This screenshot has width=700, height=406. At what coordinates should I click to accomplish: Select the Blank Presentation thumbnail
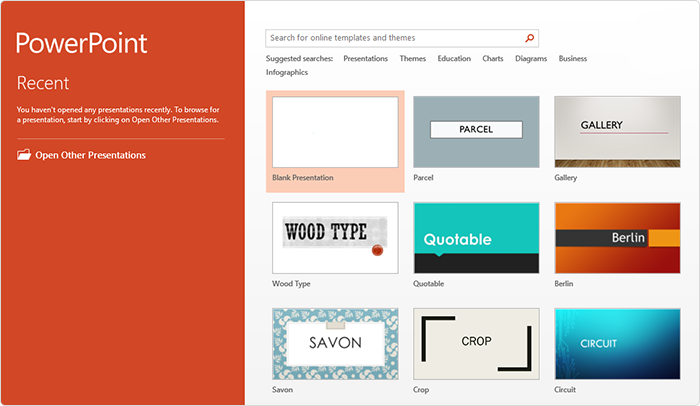(335, 132)
